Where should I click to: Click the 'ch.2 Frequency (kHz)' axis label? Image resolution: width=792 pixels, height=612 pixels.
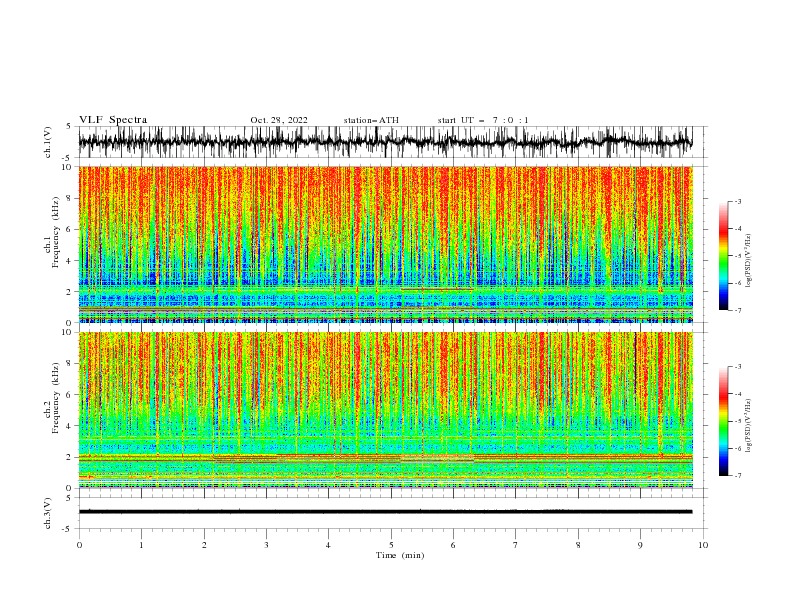pyautogui.click(x=52, y=398)
